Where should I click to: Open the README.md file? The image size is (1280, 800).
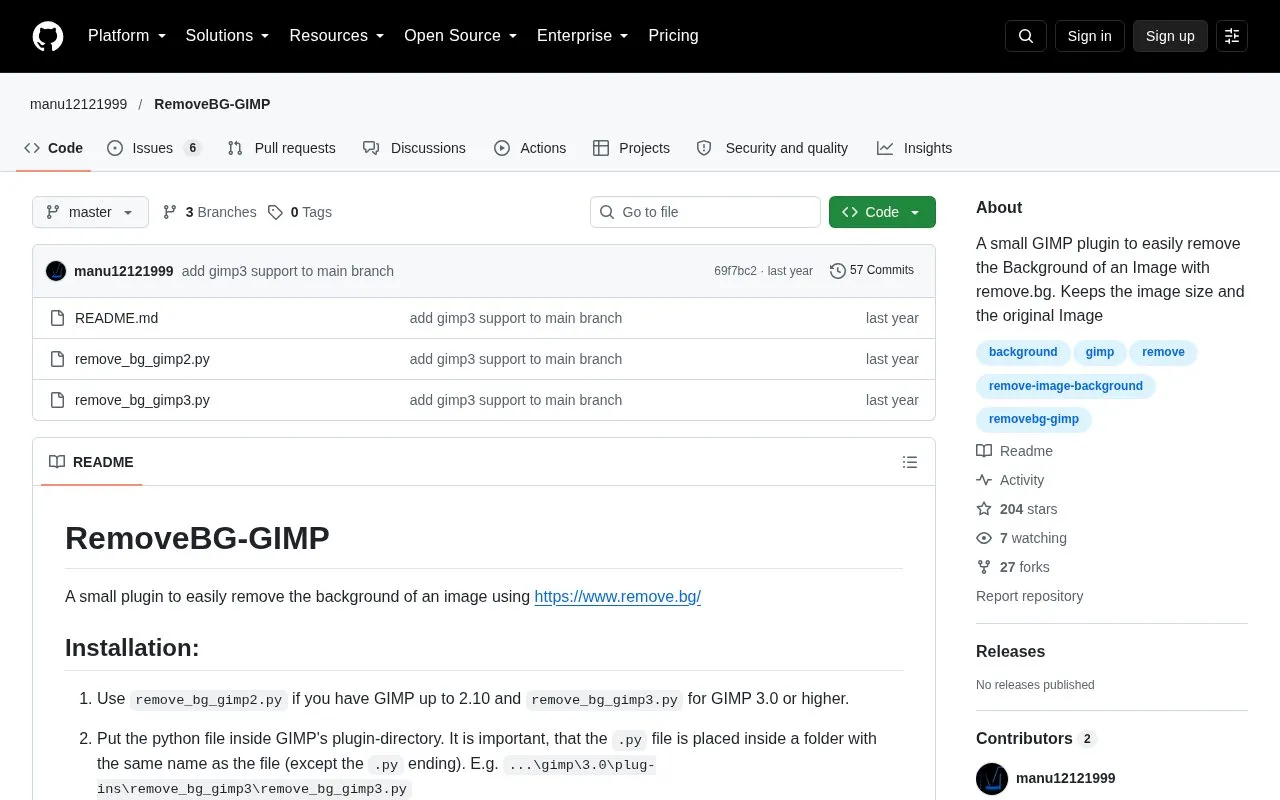[116, 318]
